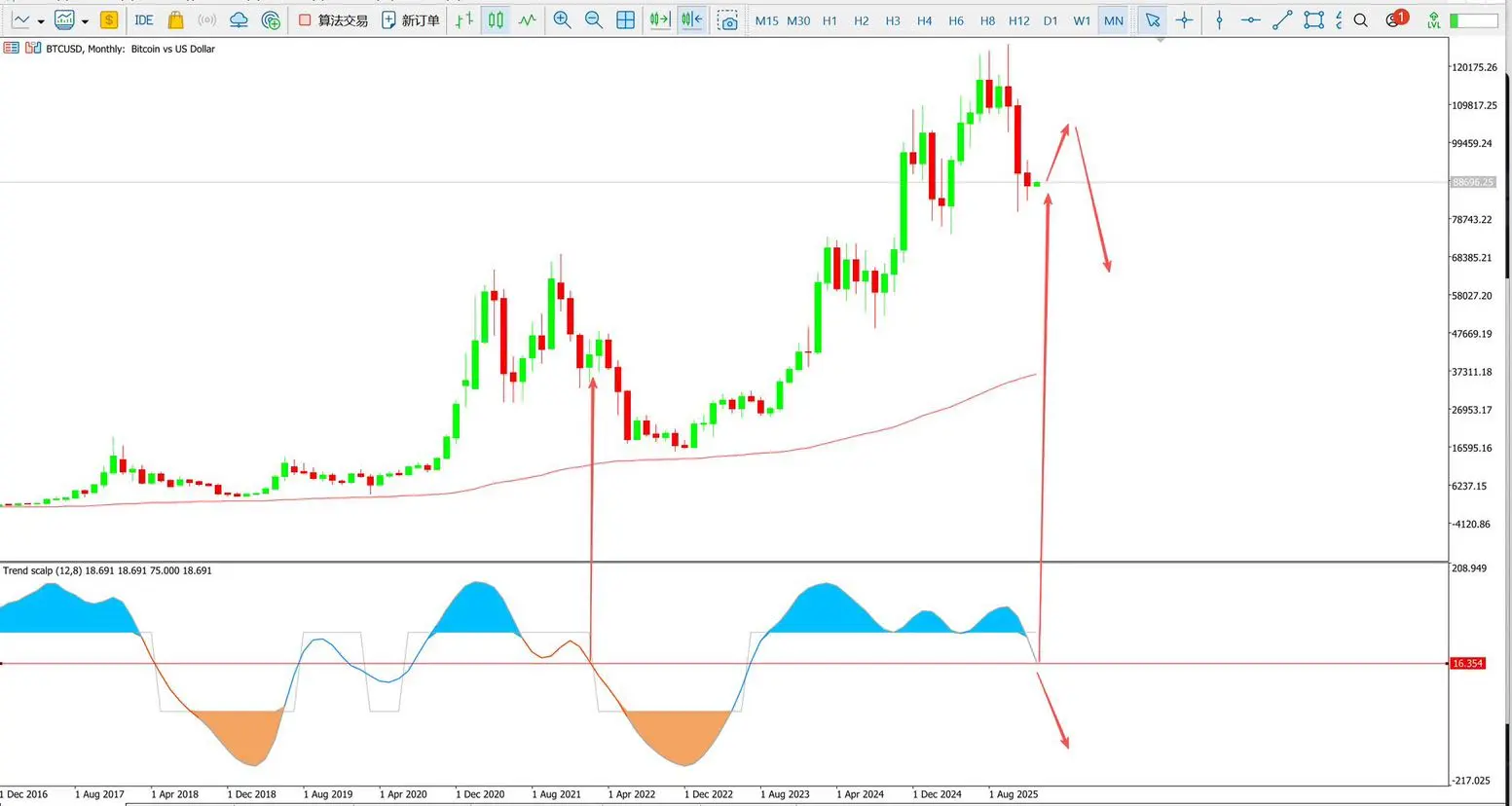1512x806 pixels.
Task: Select the M15 timeframe
Action: tap(766, 20)
